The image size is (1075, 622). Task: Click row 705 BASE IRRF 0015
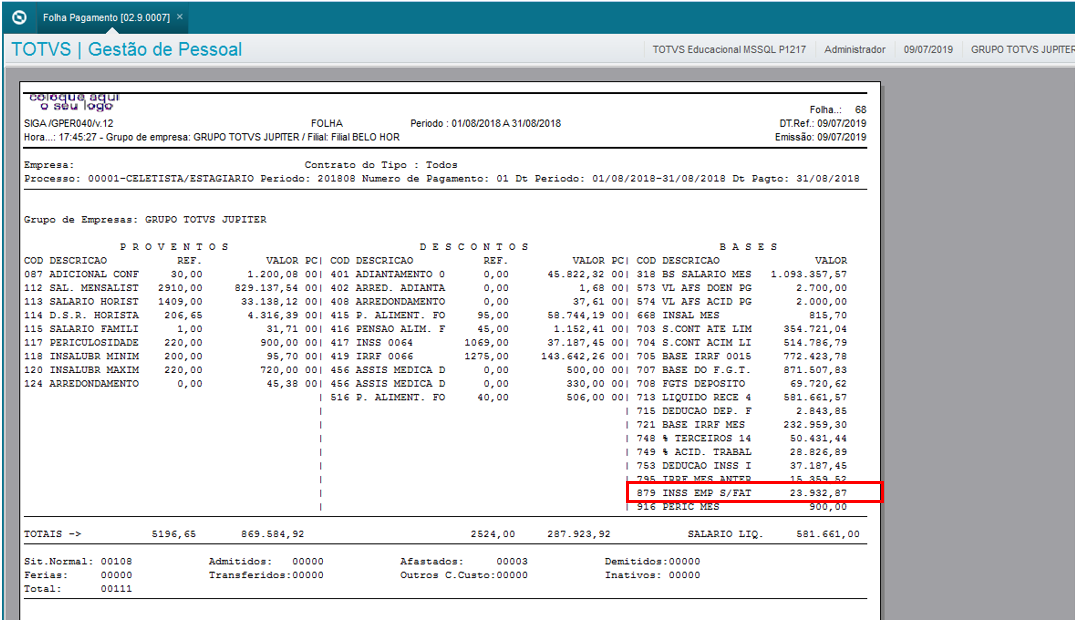[742, 357]
